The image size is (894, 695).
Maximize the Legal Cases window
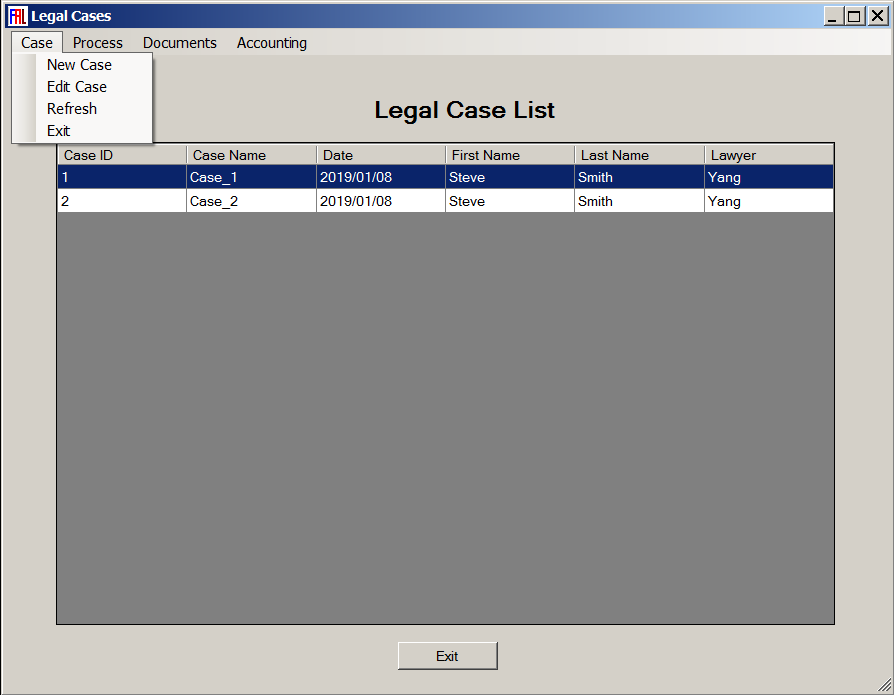pos(853,16)
